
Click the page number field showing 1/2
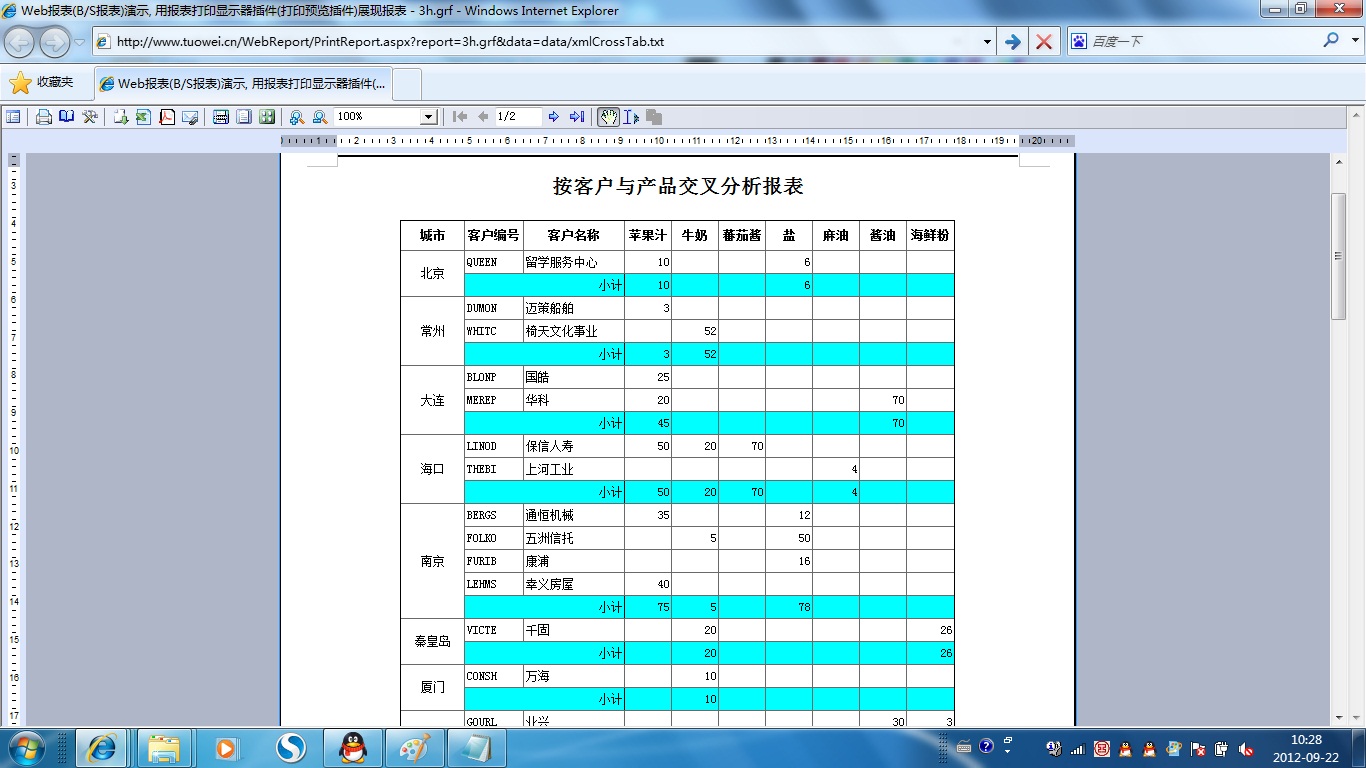[x=518, y=117]
